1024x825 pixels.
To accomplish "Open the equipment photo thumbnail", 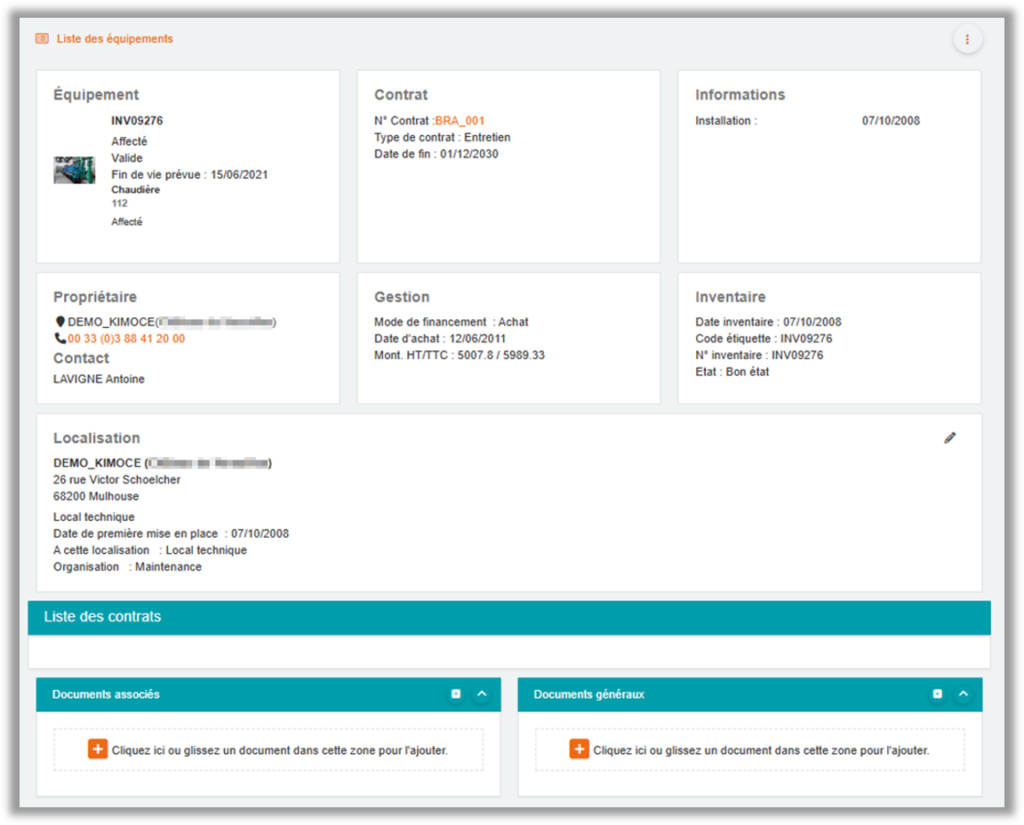I will [74, 170].
